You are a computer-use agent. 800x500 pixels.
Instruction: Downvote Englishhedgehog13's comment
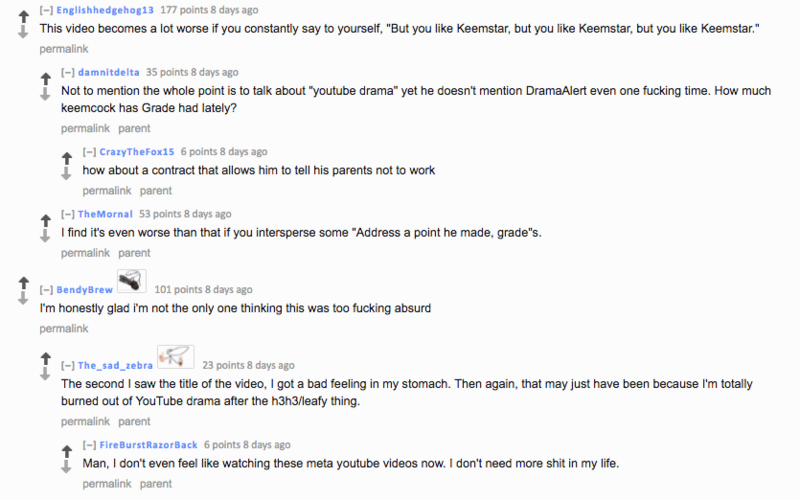(23, 31)
